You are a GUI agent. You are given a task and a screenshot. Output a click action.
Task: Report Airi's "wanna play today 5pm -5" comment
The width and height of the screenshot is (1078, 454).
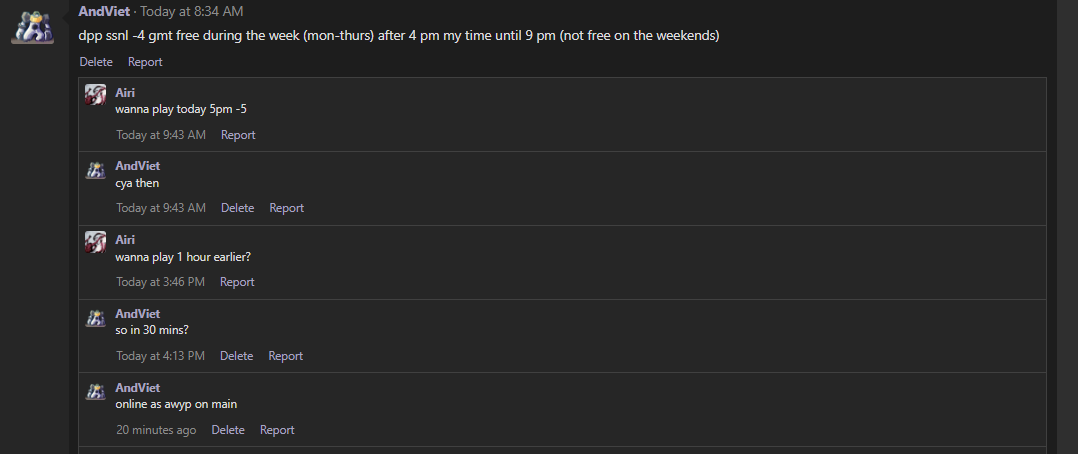pyautogui.click(x=238, y=135)
